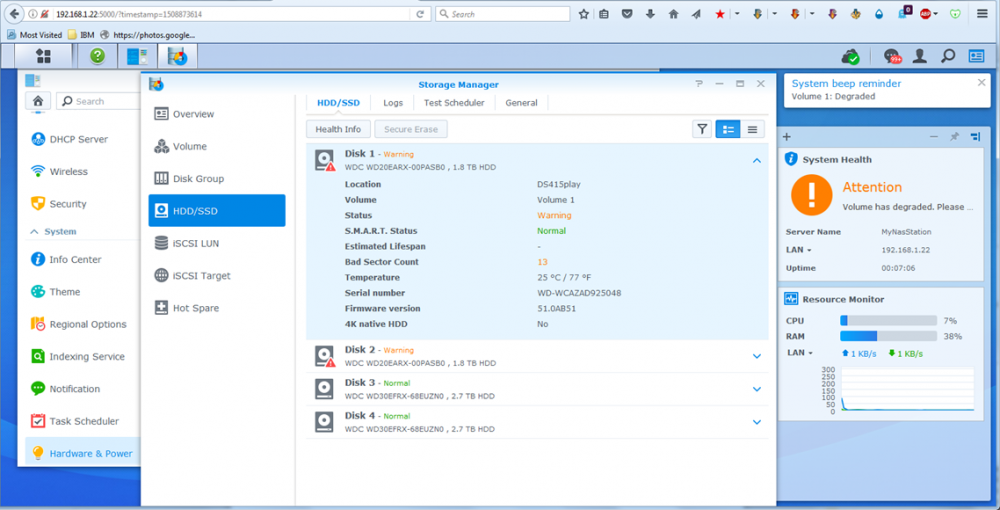Click the Health Info button
Screen dimensions: 1000x510
point(338,129)
